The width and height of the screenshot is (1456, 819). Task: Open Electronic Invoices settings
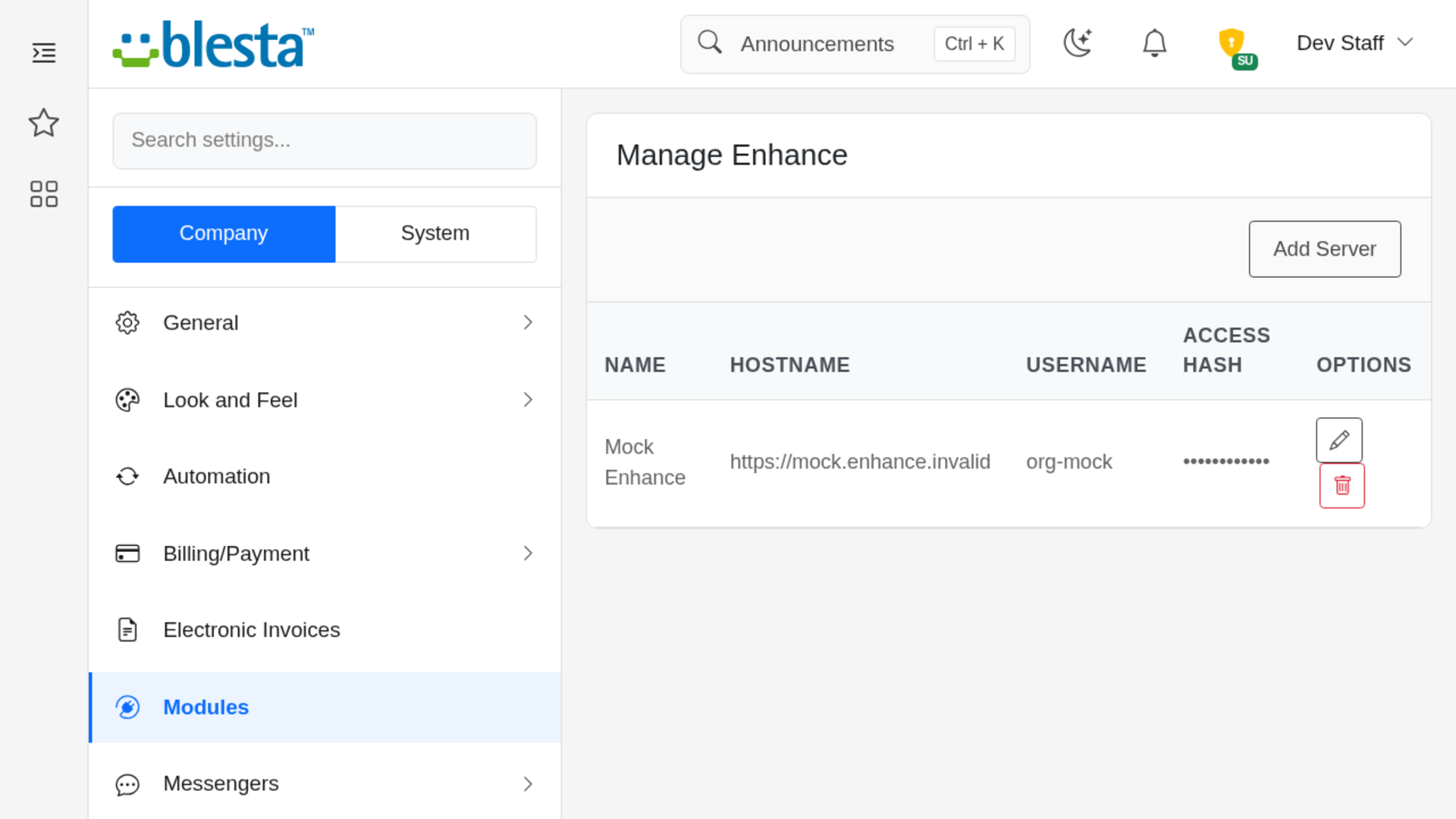pos(325,630)
